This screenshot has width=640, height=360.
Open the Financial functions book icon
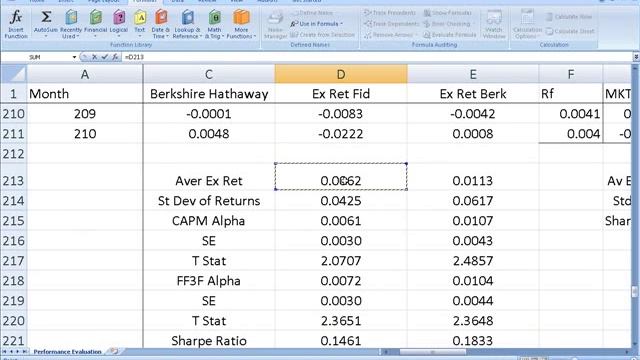click(96, 17)
